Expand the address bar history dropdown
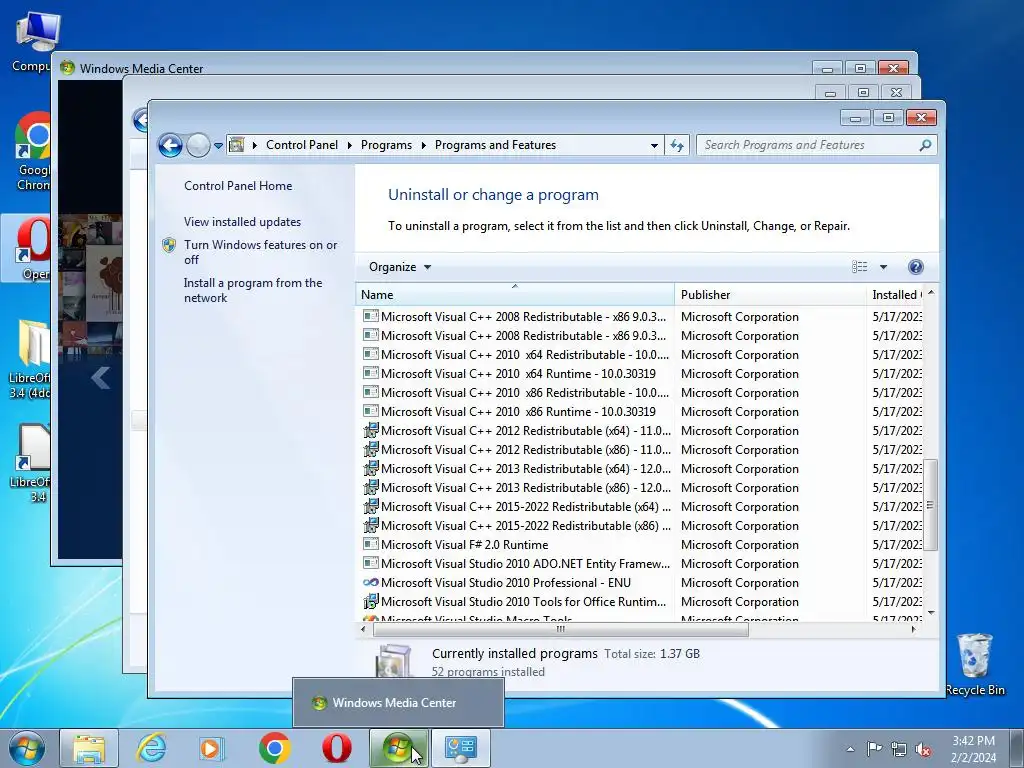This screenshot has height=768, width=1024. pos(654,146)
